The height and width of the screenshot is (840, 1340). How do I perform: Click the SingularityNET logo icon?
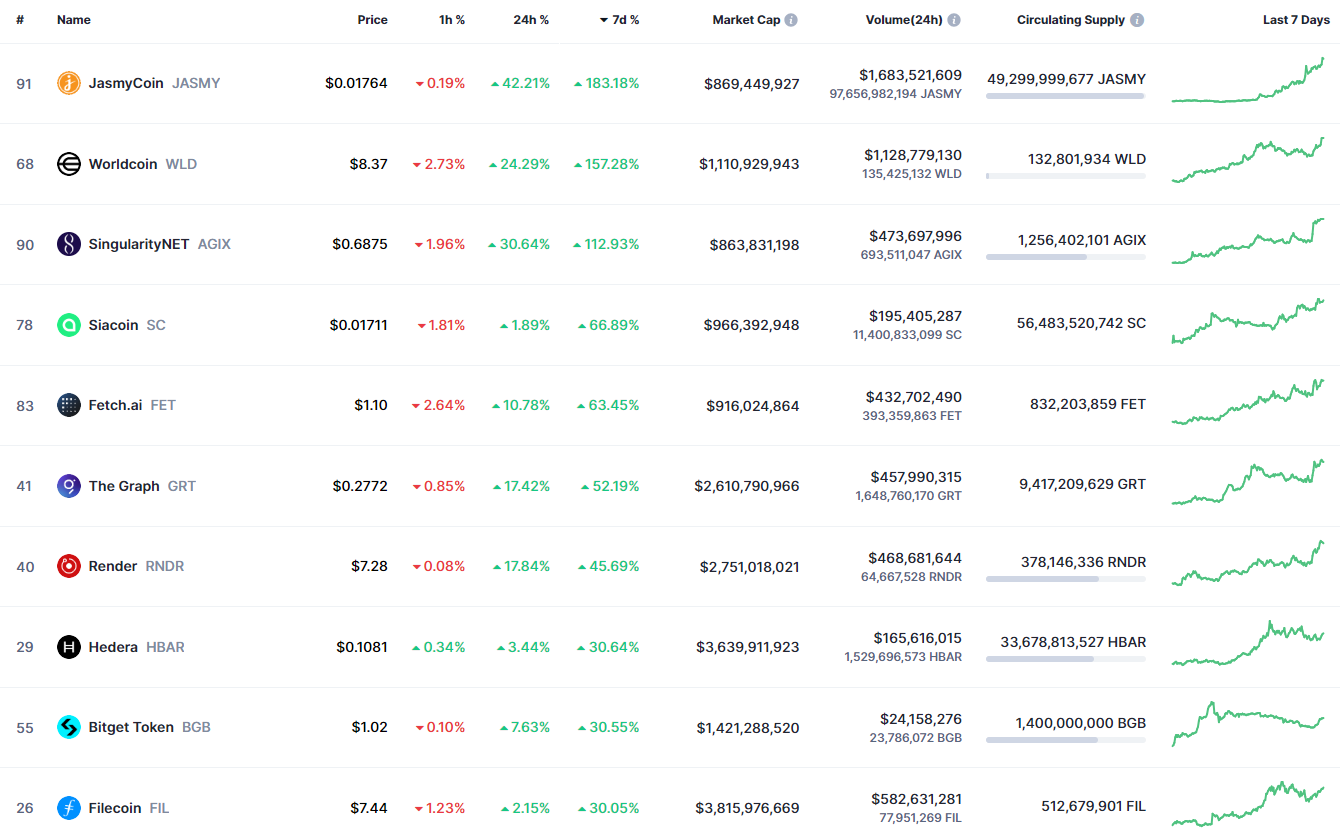[69, 244]
